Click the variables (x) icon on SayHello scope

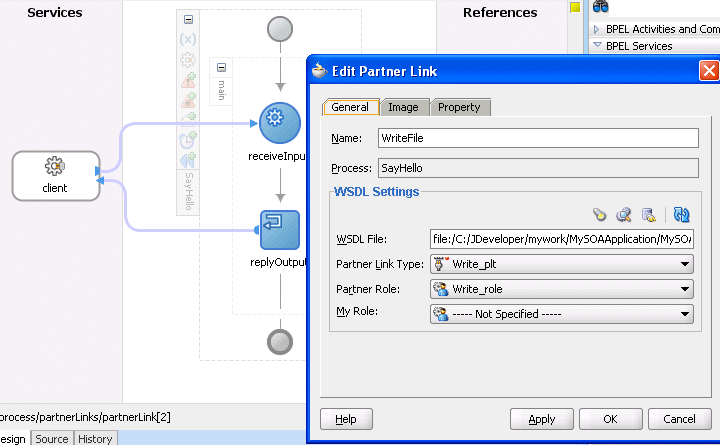click(x=188, y=39)
